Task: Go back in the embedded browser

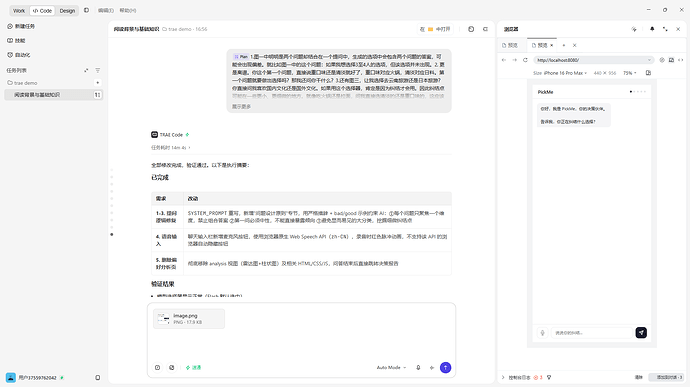Action: [504, 60]
